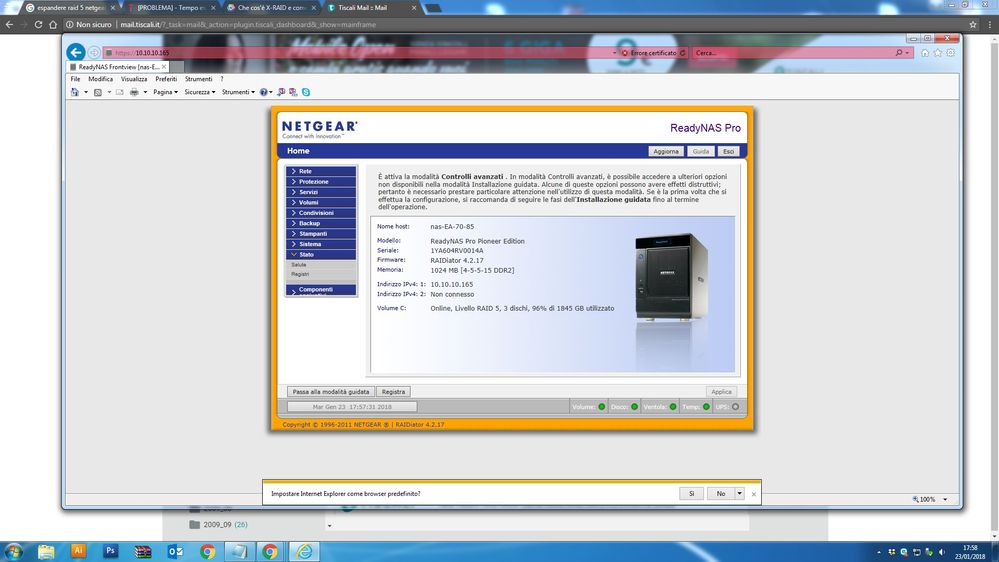Click the IE print toolbar icon
This screenshot has height=562, width=999.
(x=134, y=92)
